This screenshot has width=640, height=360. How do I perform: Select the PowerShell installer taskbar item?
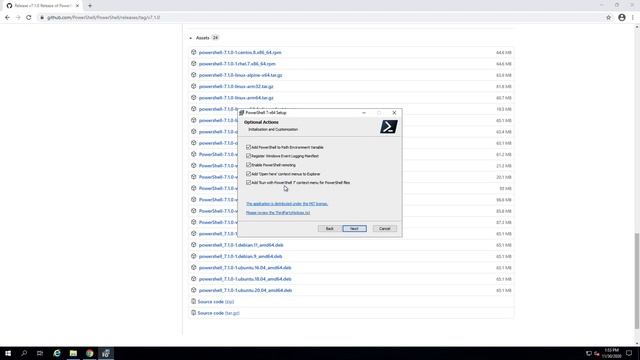[x=106, y=353]
